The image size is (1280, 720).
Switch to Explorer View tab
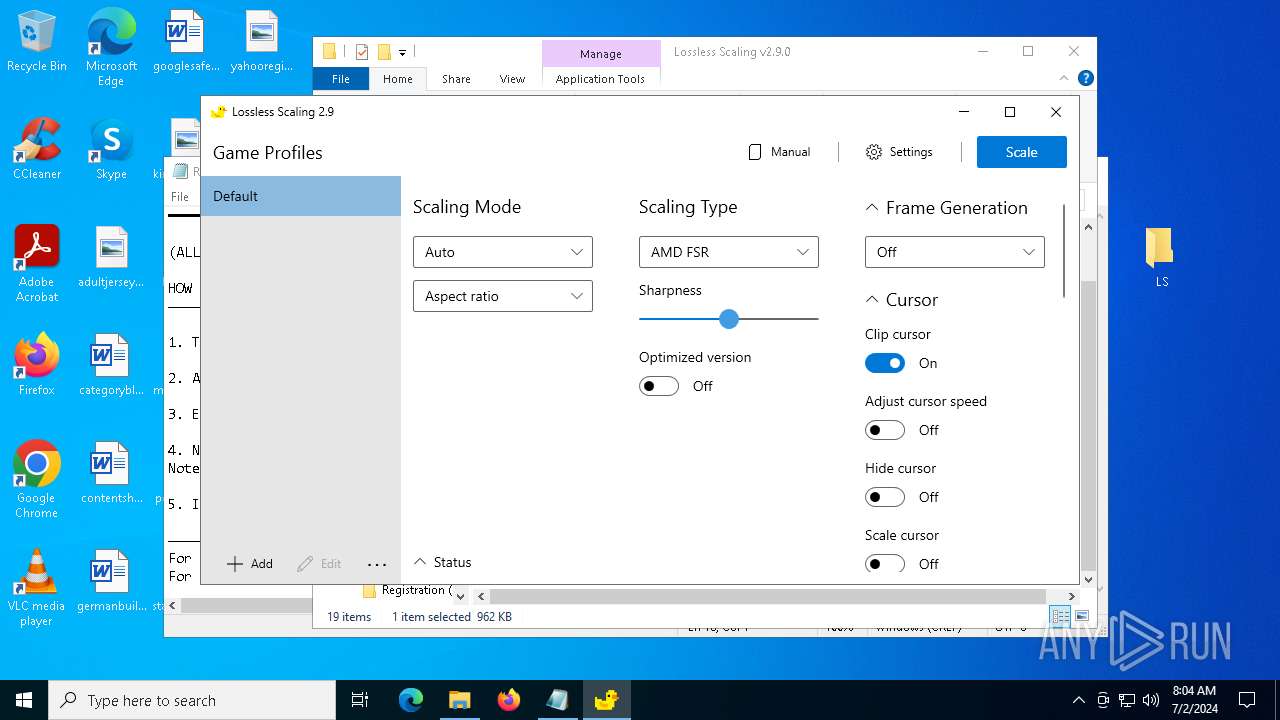click(512, 79)
